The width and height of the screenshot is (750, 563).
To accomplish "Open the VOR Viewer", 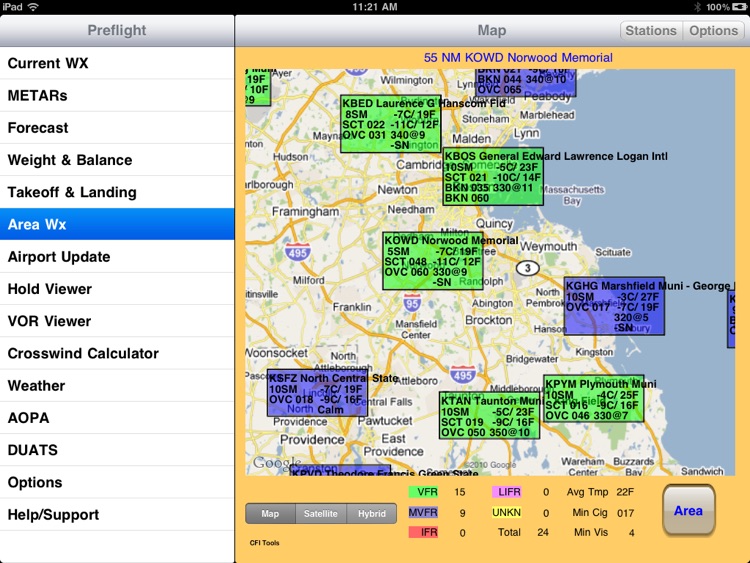I will 117,321.
